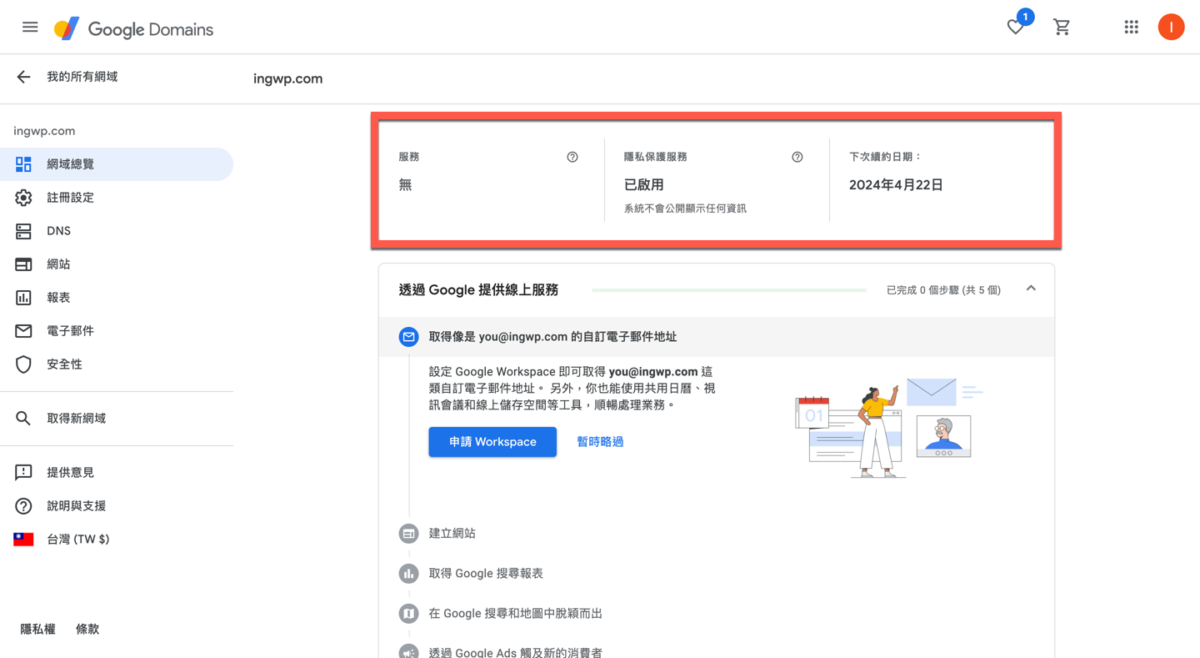Click the 在 Google 搜尋和地圖 step icon

[408, 613]
